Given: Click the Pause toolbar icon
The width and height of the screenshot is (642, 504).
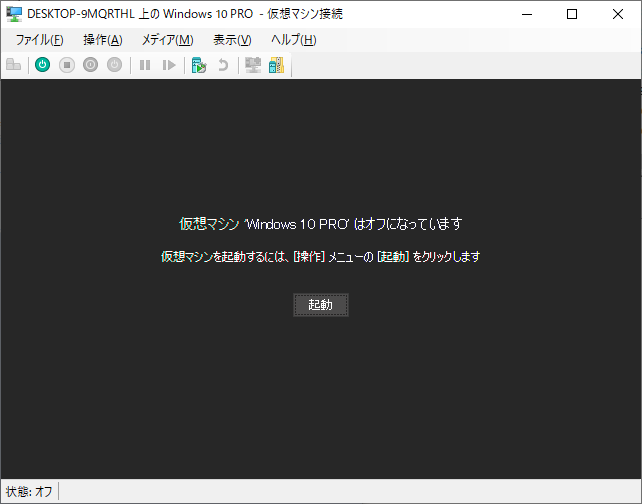Looking at the screenshot, I should click(145, 65).
